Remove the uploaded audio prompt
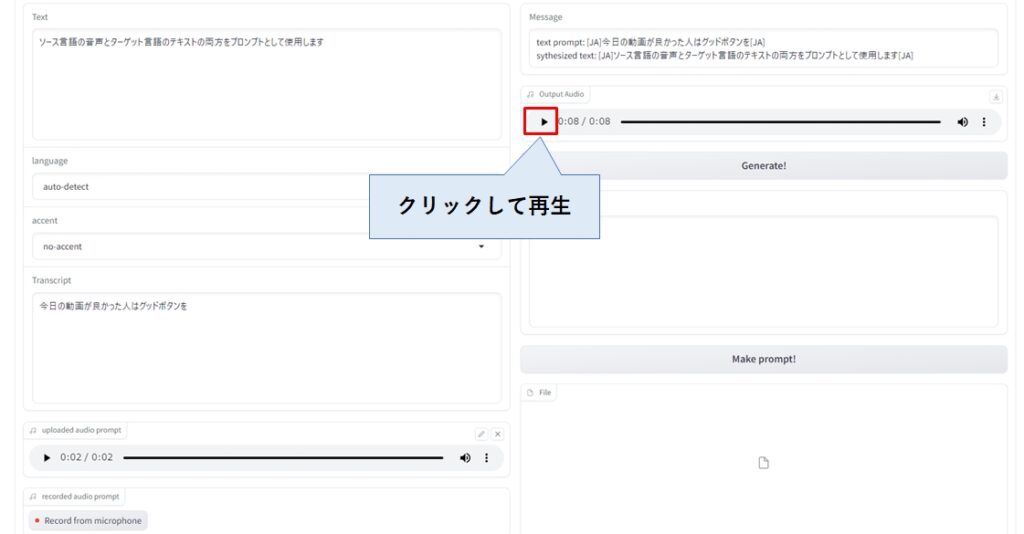The image size is (1024, 534). [498, 434]
